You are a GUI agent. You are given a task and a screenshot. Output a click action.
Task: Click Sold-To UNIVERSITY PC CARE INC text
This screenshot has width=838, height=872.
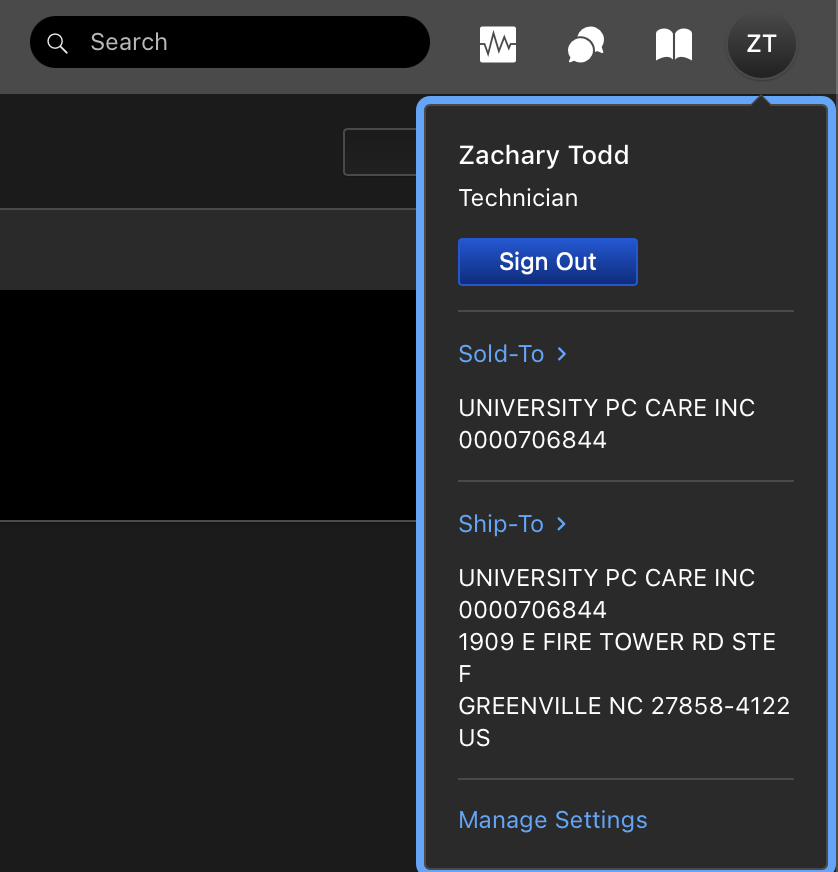(607, 408)
